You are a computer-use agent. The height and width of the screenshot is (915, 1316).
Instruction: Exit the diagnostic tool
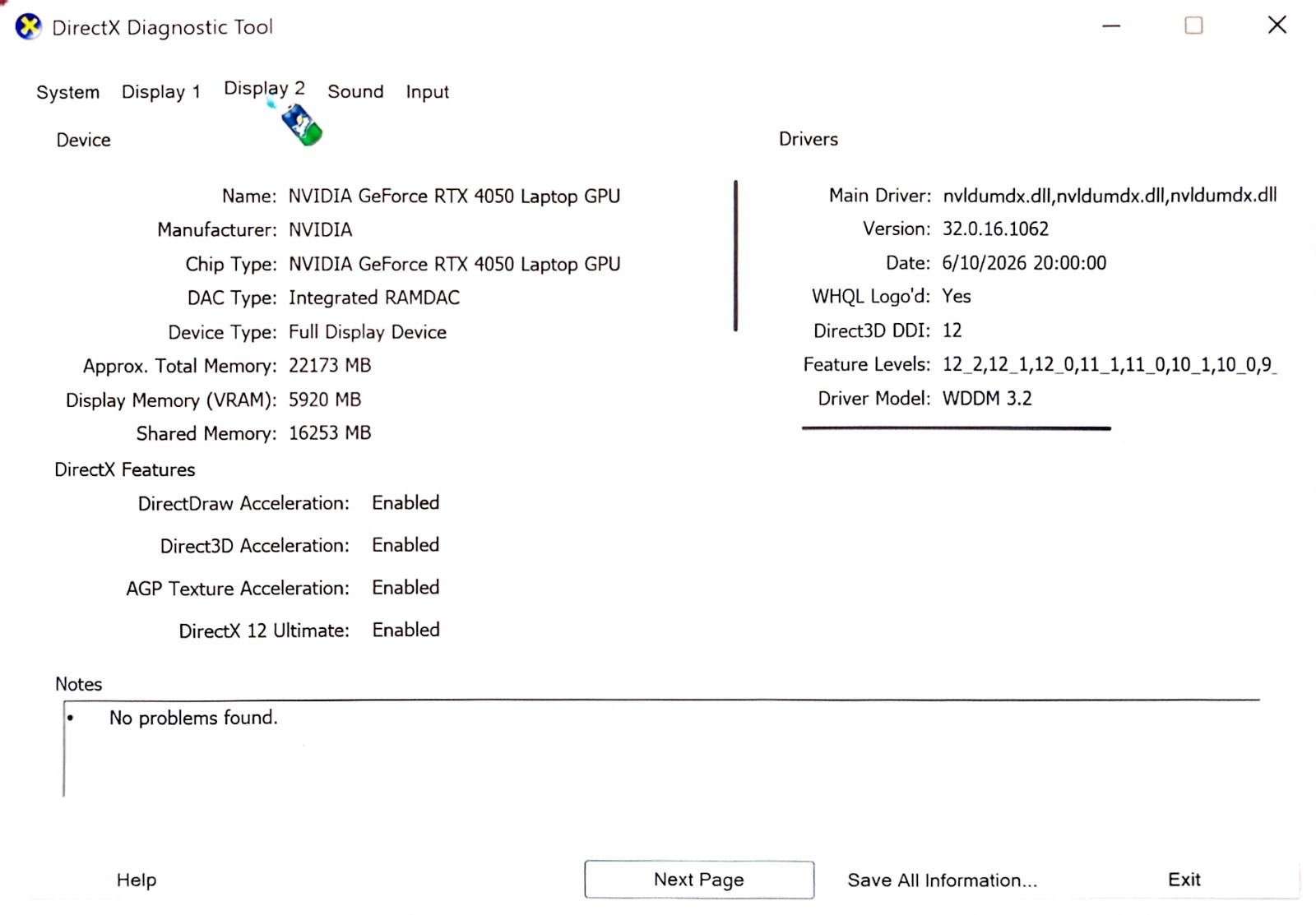coord(1184,880)
